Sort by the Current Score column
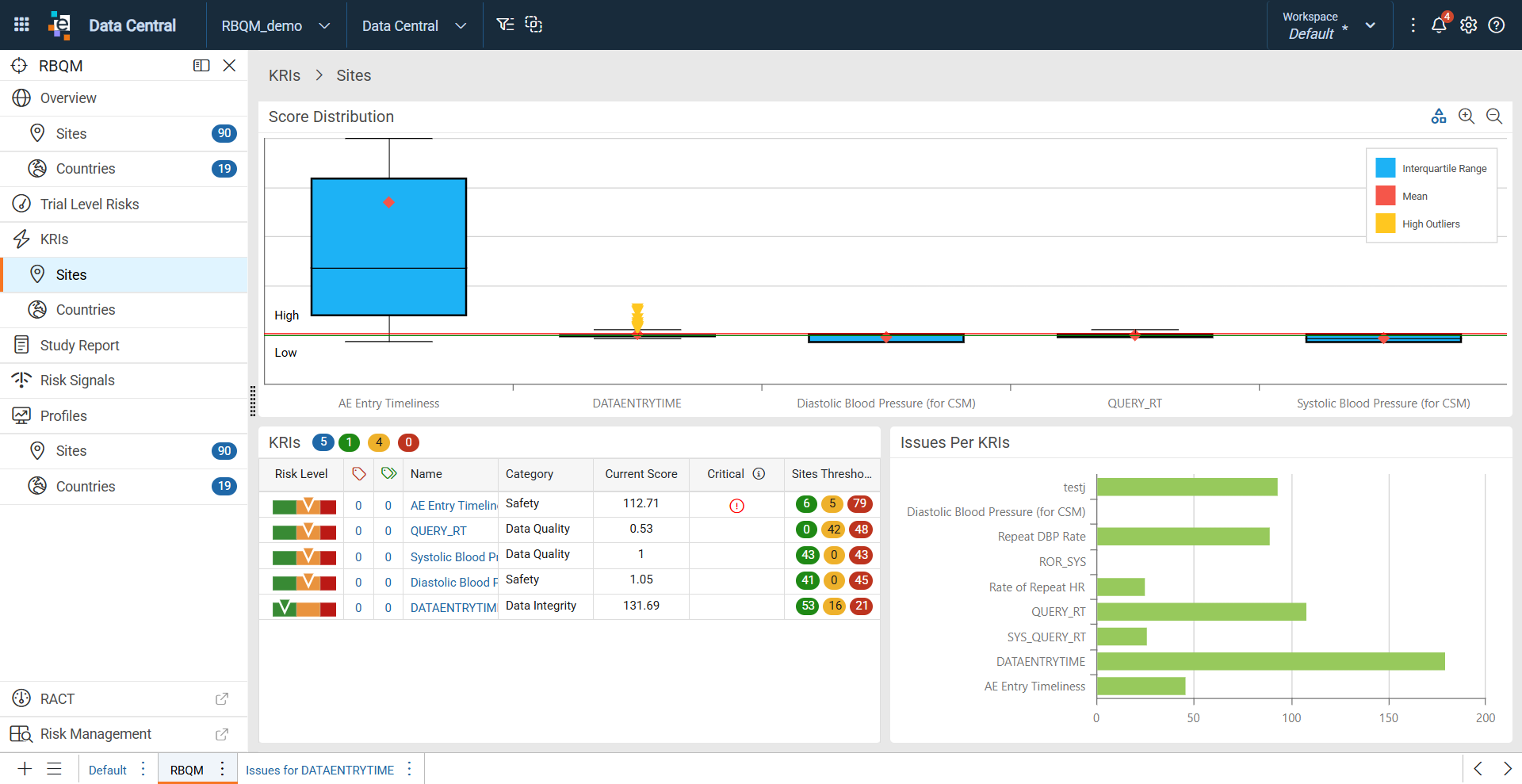Screen dimensions: 1522x784 [641, 474]
